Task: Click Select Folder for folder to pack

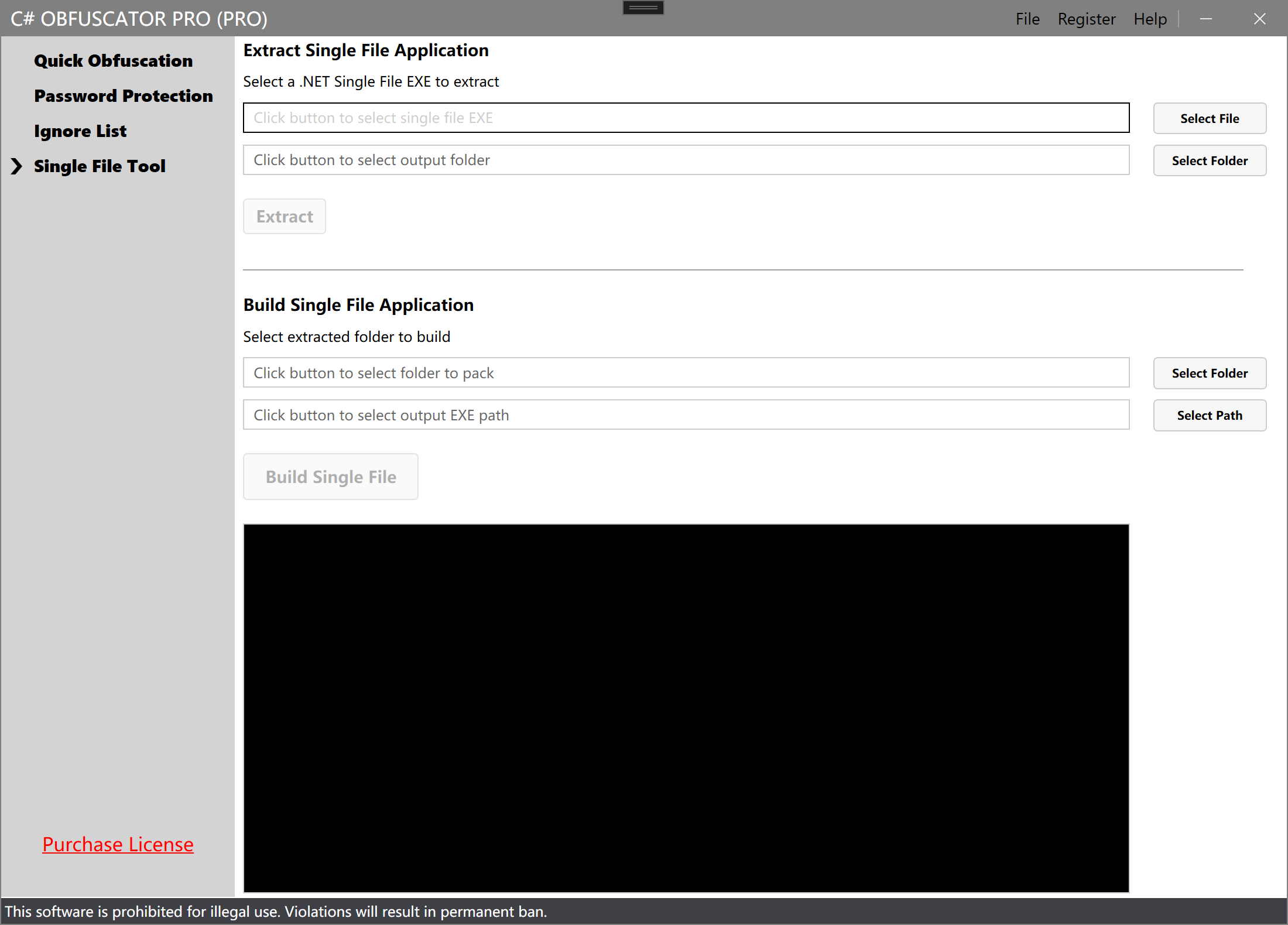Action: tap(1210, 373)
